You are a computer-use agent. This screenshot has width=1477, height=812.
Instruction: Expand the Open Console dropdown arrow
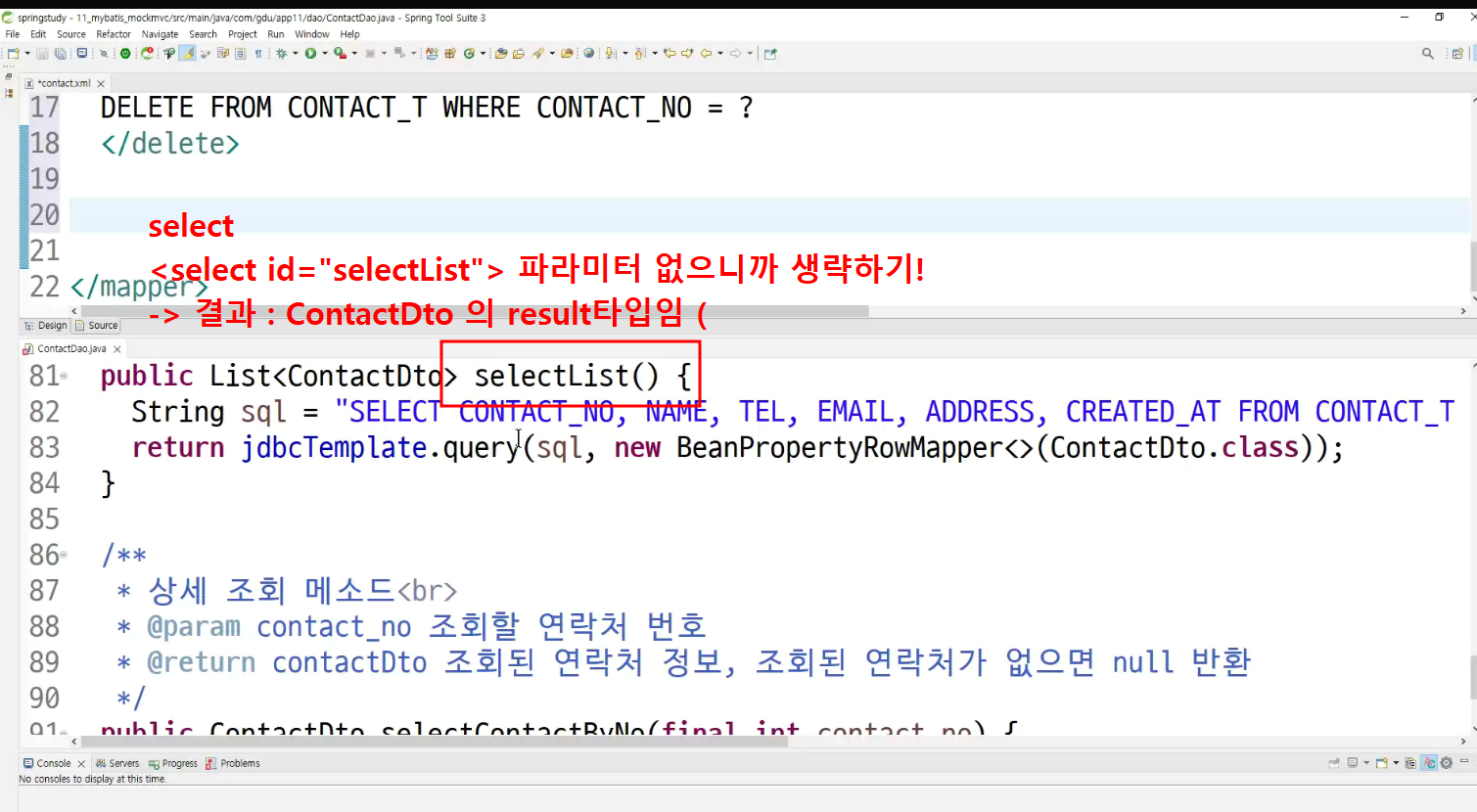(x=1396, y=763)
